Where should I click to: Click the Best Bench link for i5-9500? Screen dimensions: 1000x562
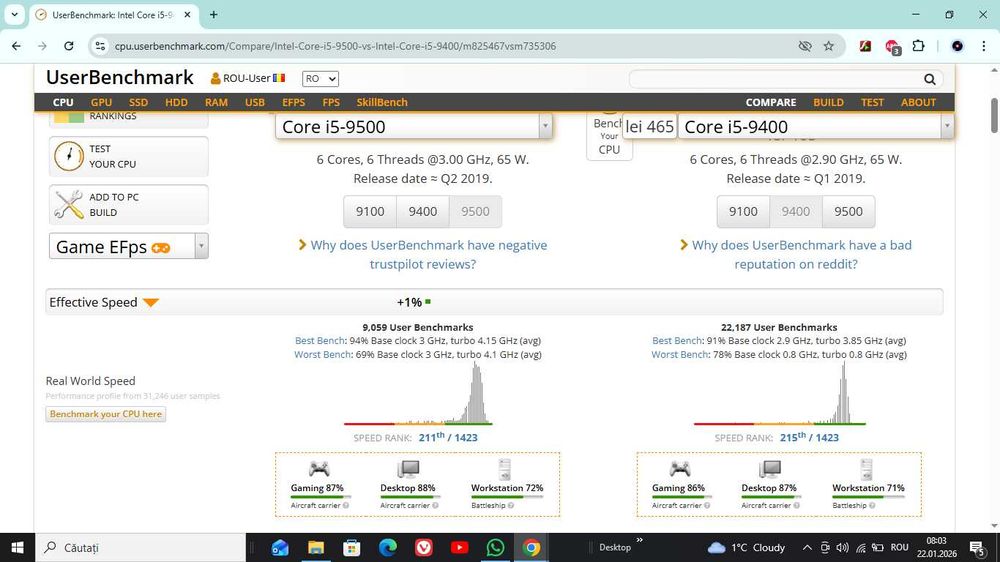pyautogui.click(x=320, y=341)
